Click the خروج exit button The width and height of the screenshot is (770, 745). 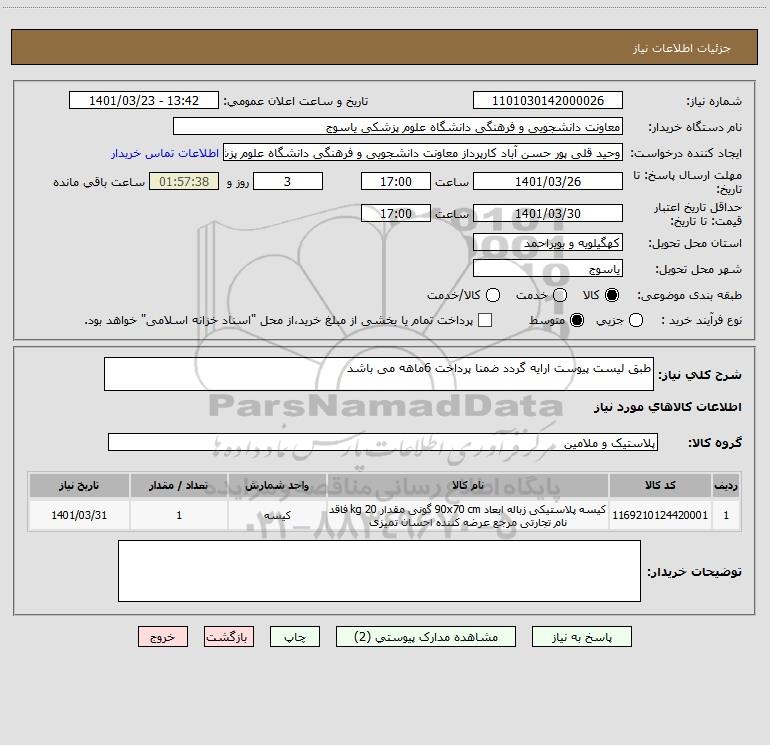point(163,636)
